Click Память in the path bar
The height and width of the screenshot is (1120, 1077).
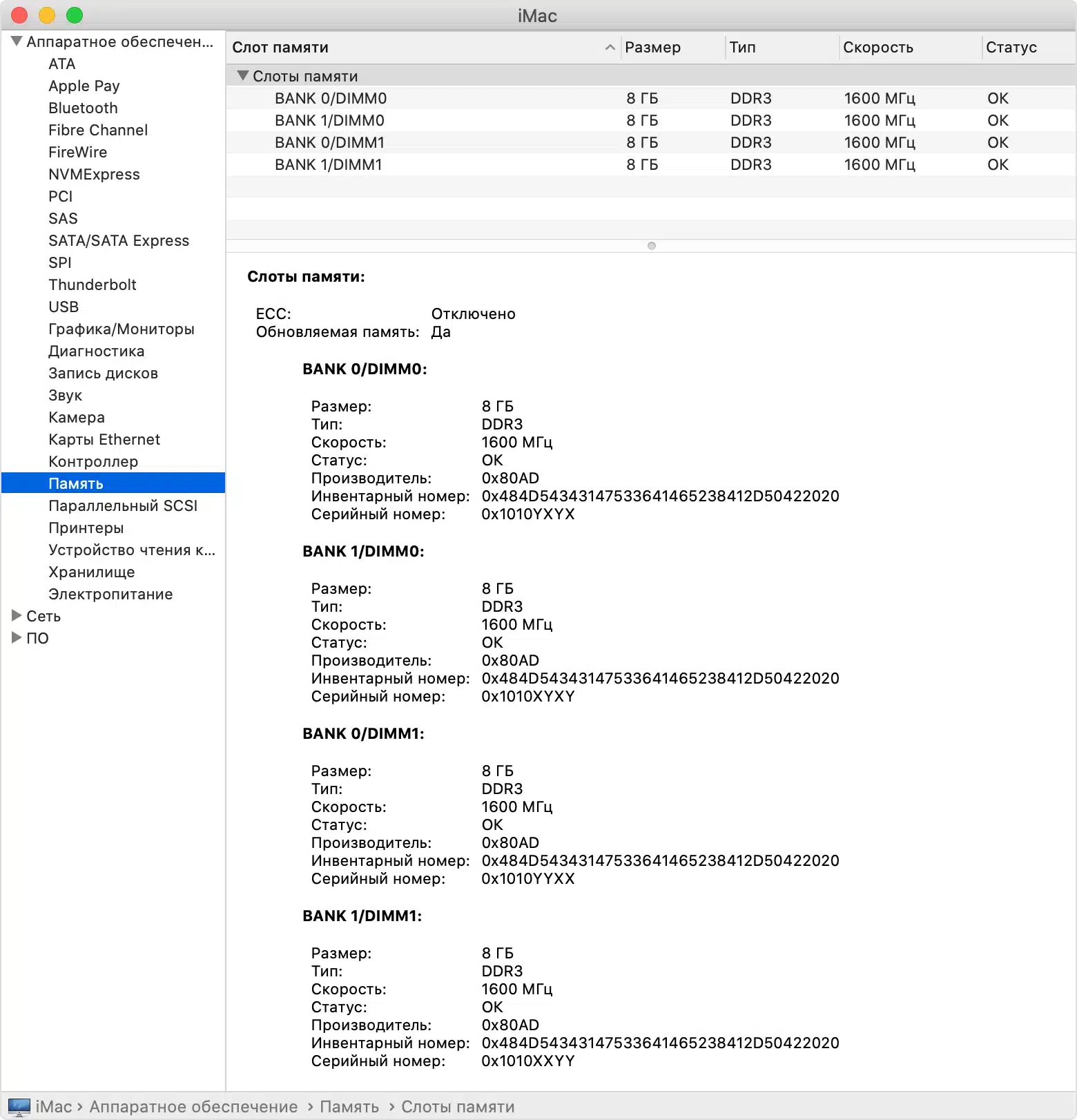pyautogui.click(x=349, y=1106)
